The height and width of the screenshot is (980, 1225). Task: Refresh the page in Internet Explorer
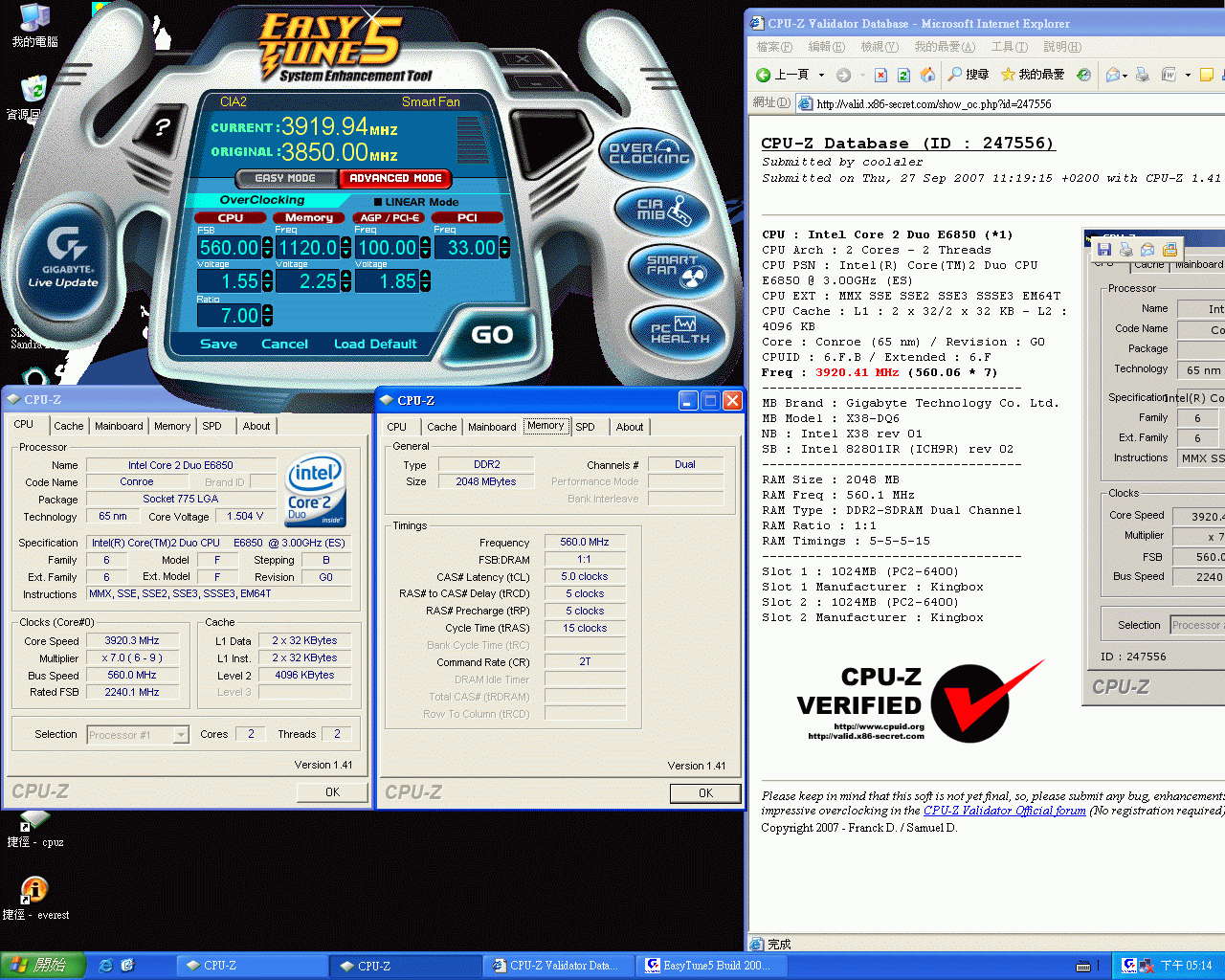click(903, 75)
